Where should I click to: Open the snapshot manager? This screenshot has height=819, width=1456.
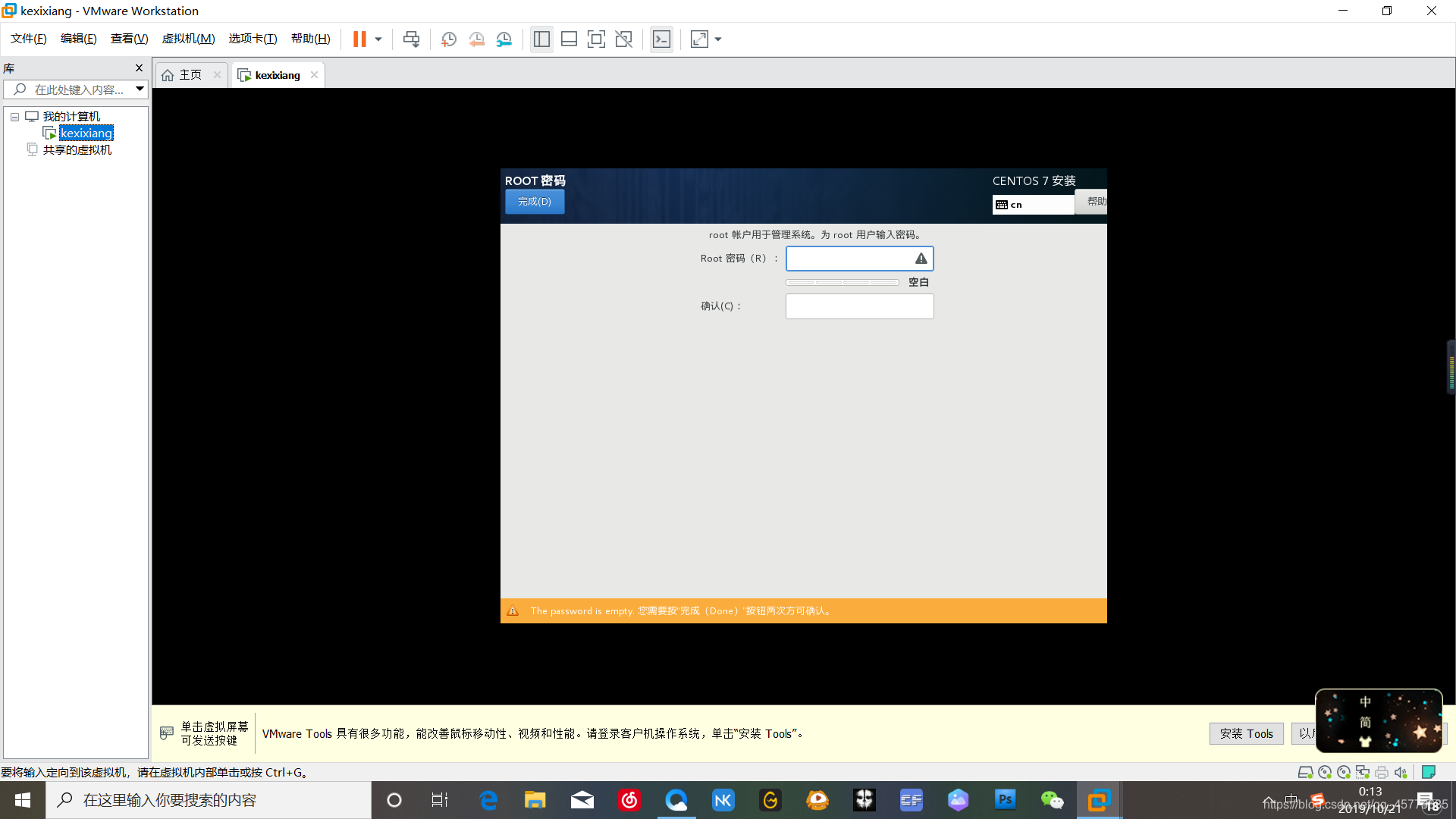pos(504,39)
